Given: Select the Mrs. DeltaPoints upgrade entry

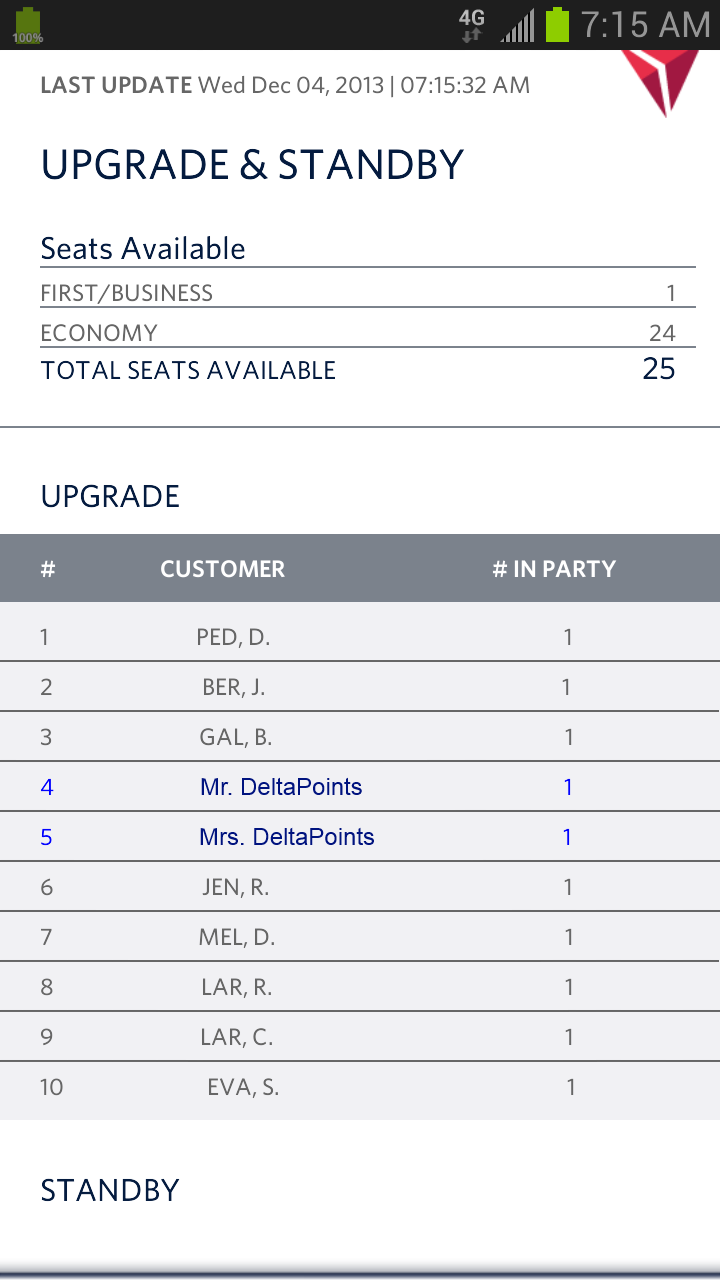Looking at the screenshot, I should (286, 837).
